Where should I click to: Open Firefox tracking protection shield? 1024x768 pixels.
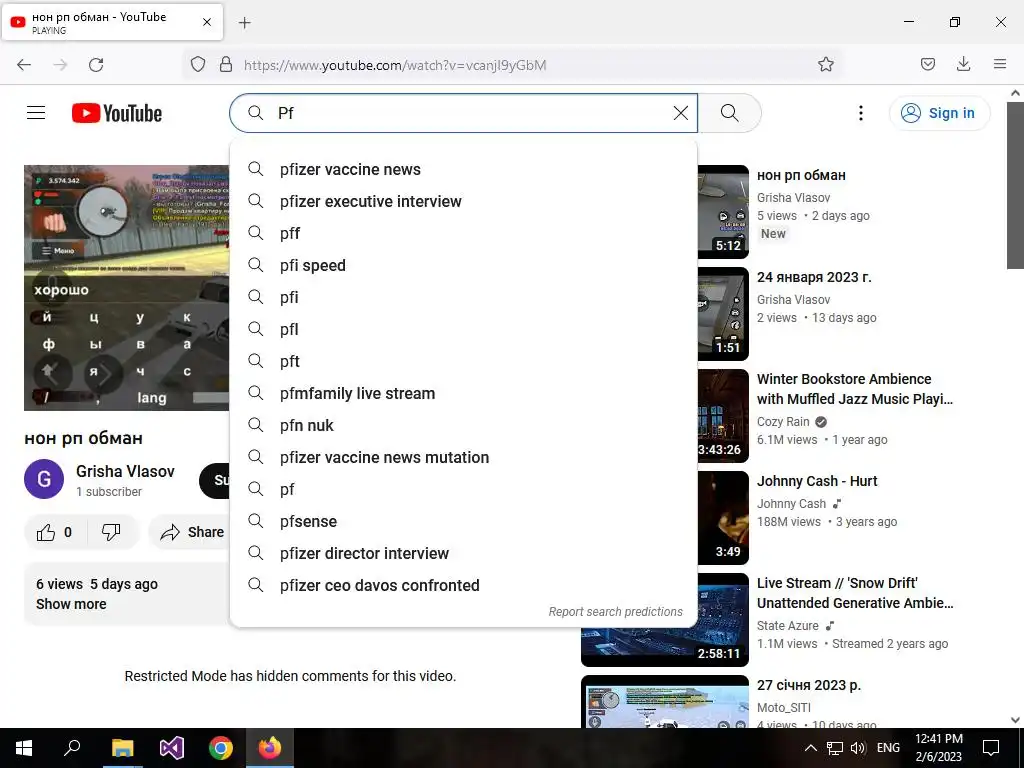coord(198,65)
